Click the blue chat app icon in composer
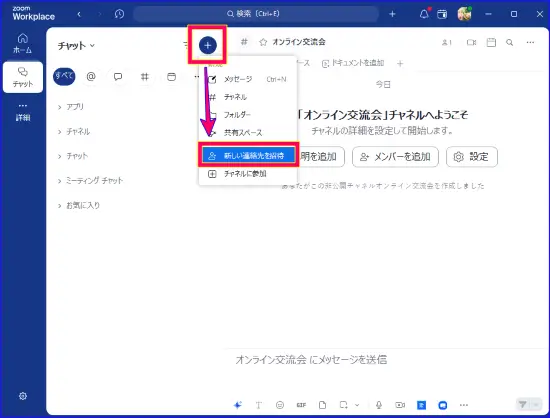 443,405
